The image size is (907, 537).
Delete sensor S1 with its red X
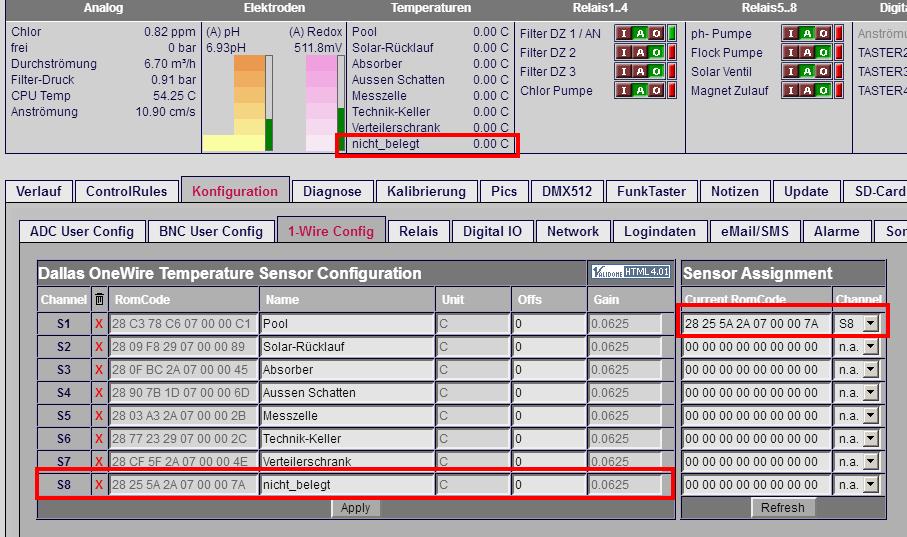coord(99,323)
